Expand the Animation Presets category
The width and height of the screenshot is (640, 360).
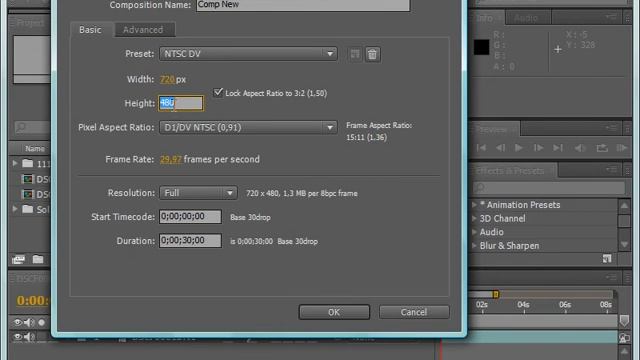click(x=474, y=204)
